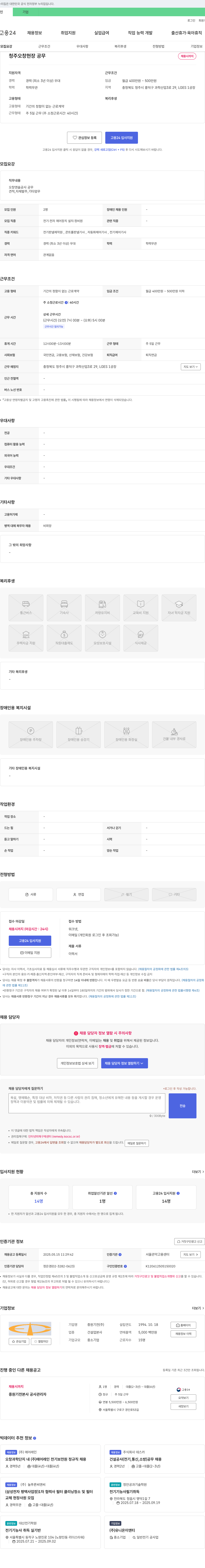This screenshot has width=205, height=1568.
Task: Jump to the 전형방법 section tab
Action: [x=158, y=46]
